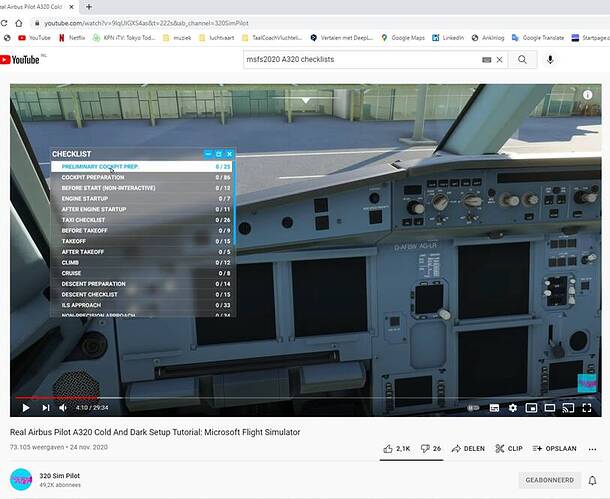
Task: Close the current browser tab
Action: click(x=72, y=7)
